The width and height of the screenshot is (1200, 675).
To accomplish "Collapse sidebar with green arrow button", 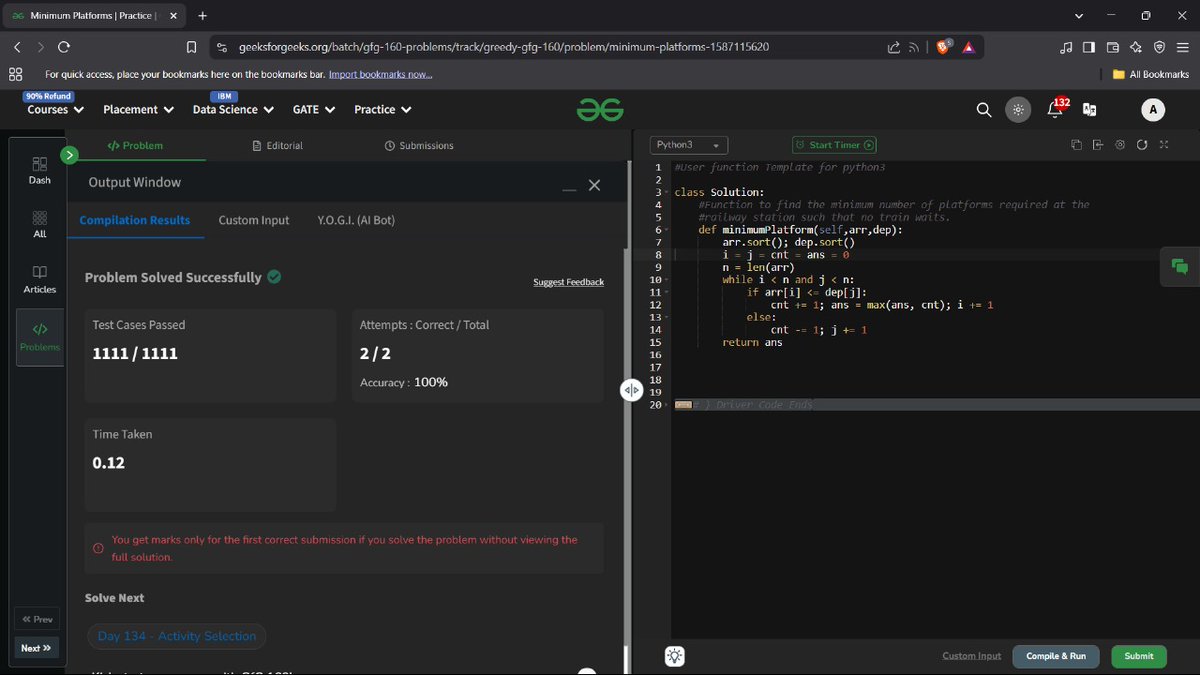I will (69, 155).
